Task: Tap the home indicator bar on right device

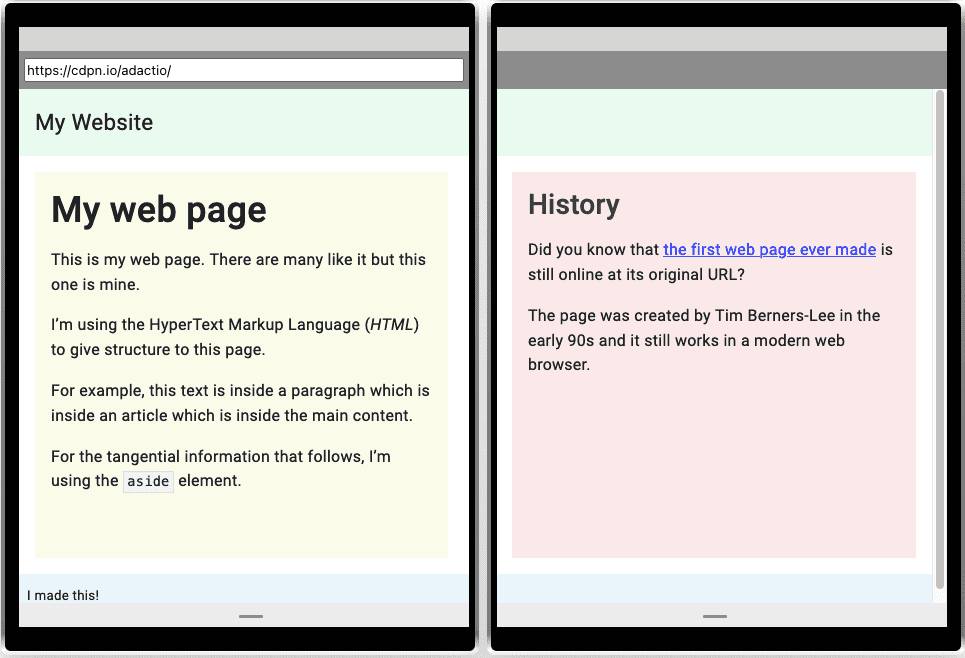Action: click(x=714, y=617)
